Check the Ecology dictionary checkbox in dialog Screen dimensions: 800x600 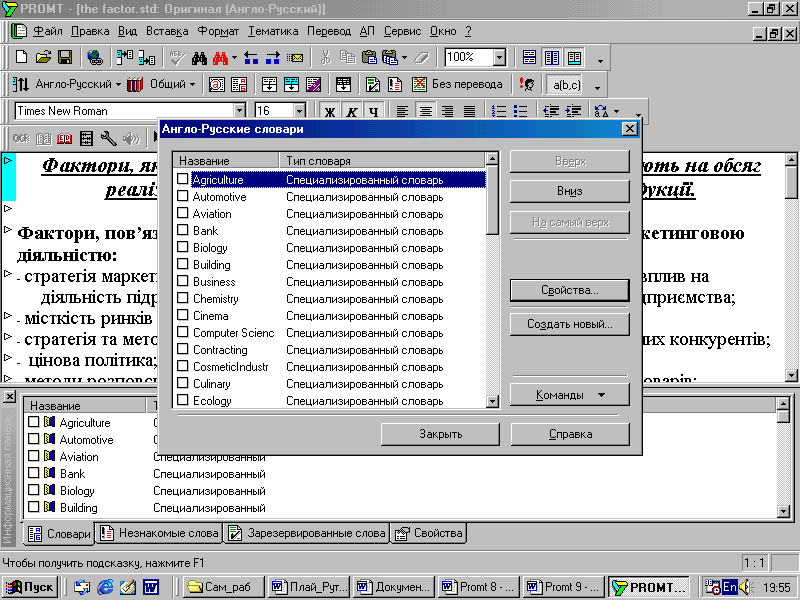pyautogui.click(x=182, y=400)
